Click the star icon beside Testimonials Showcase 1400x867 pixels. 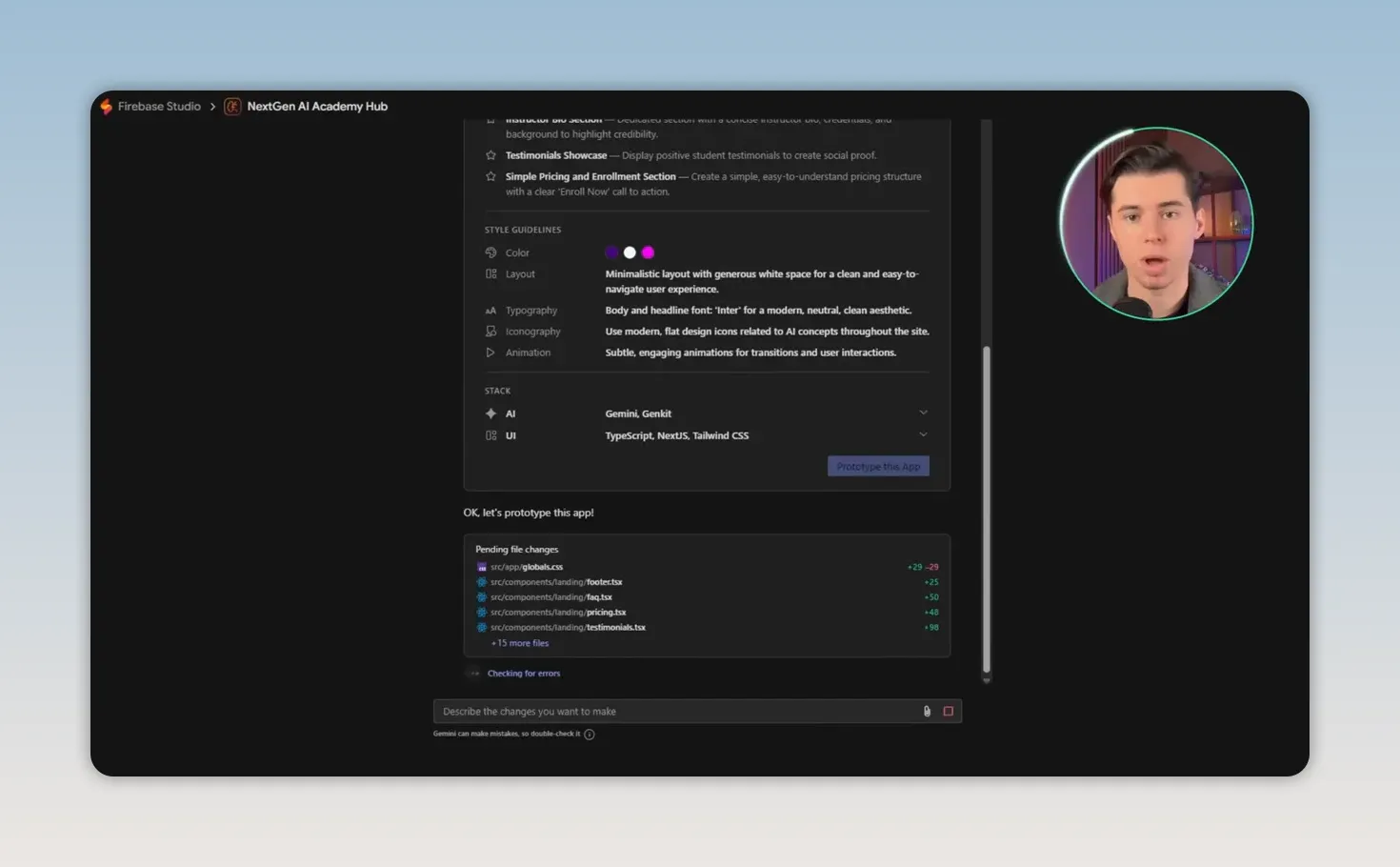pyautogui.click(x=490, y=155)
